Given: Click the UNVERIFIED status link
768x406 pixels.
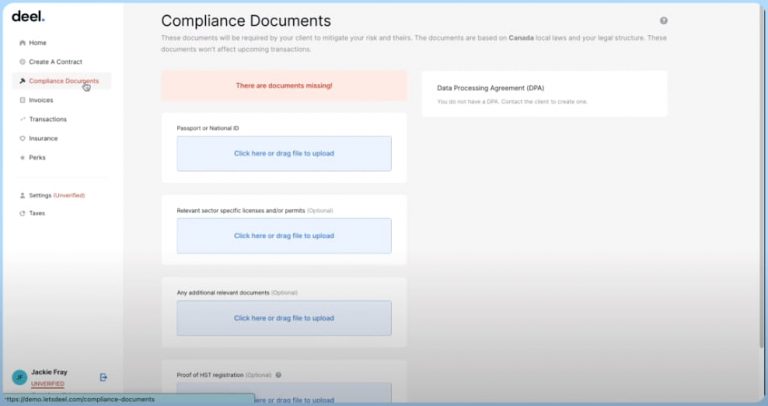Looking at the screenshot, I should (47, 383).
